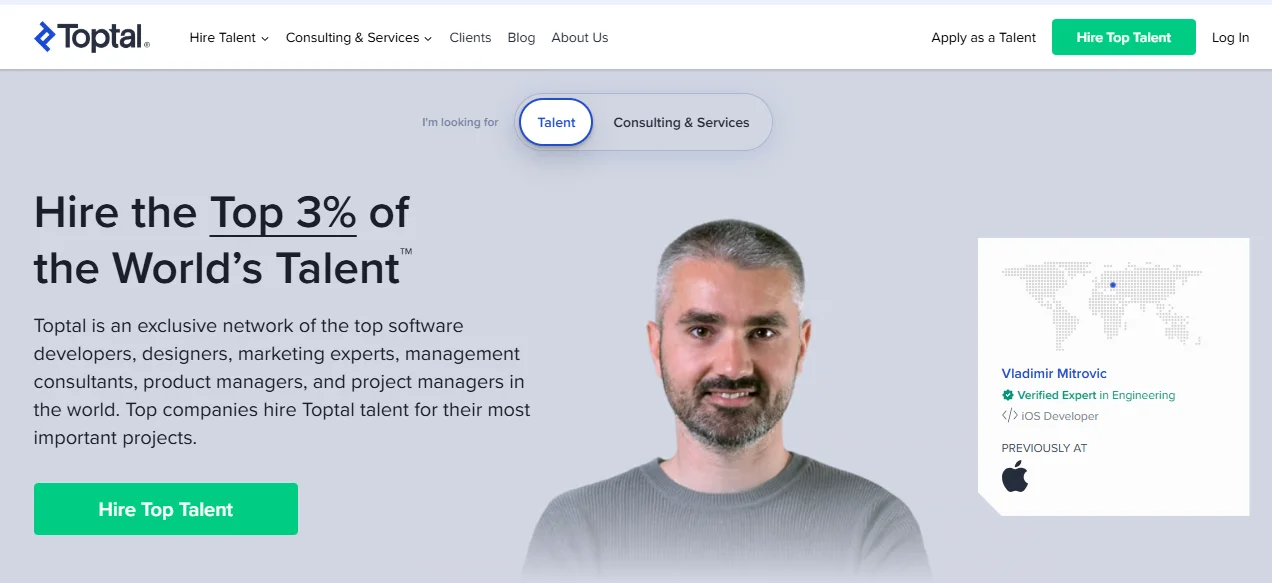Image resolution: width=1272 pixels, height=583 pixels.
Task: Select Talent in the I'm looking for switcher
Action: (555, 122)
